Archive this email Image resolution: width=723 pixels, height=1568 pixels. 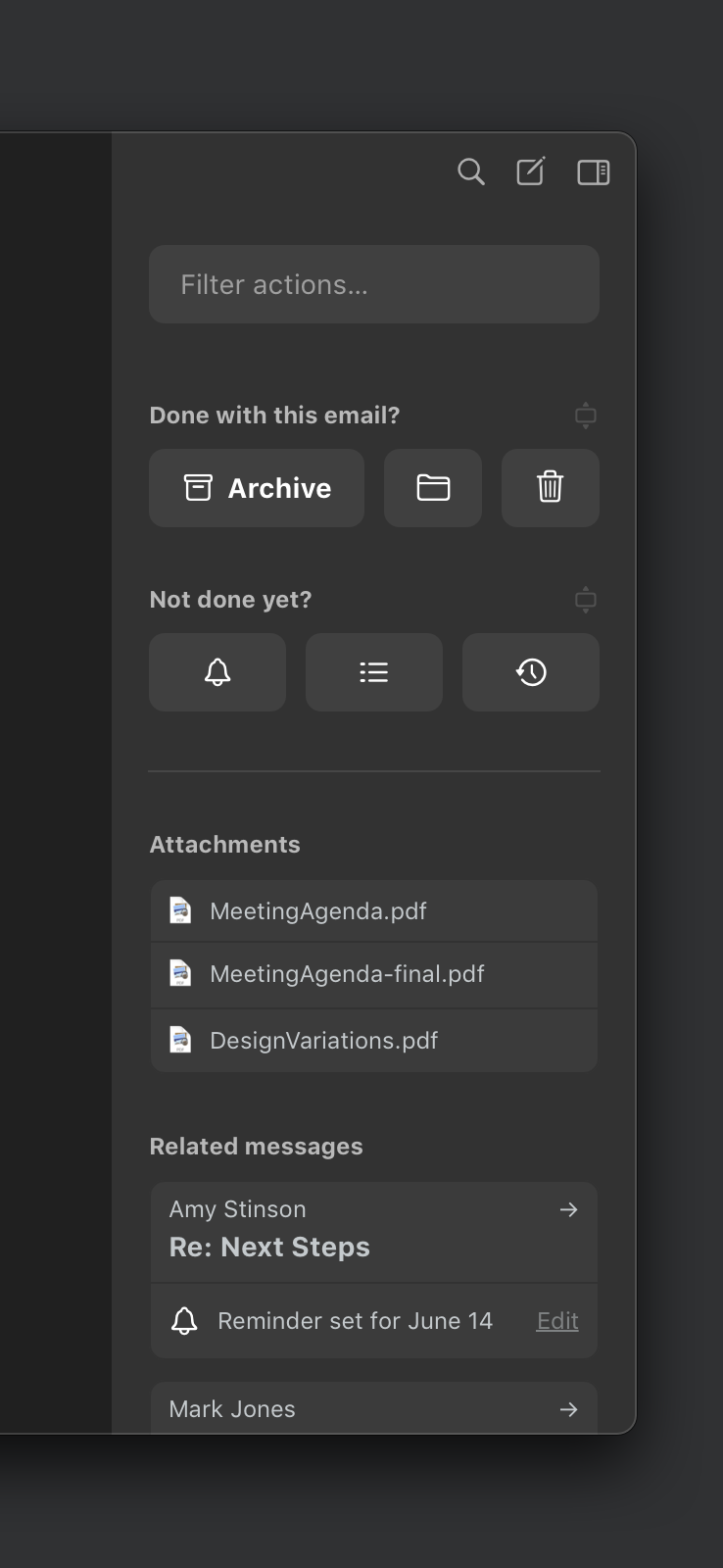tap(257, 488)
